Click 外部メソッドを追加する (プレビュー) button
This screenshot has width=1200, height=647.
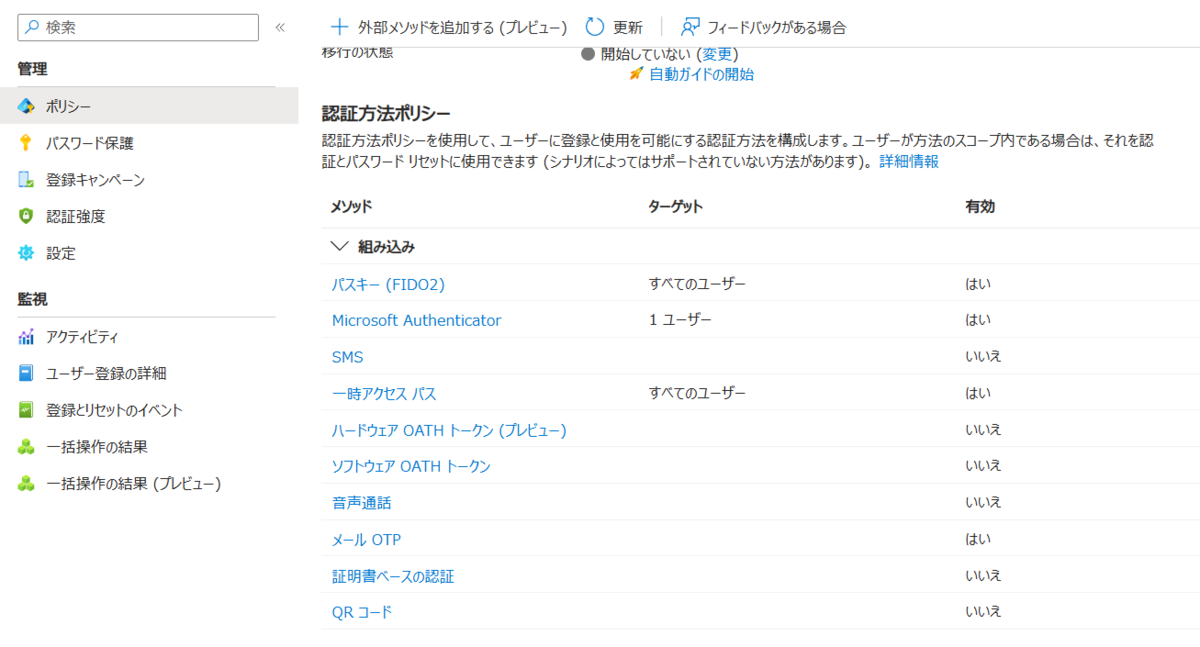449,27
